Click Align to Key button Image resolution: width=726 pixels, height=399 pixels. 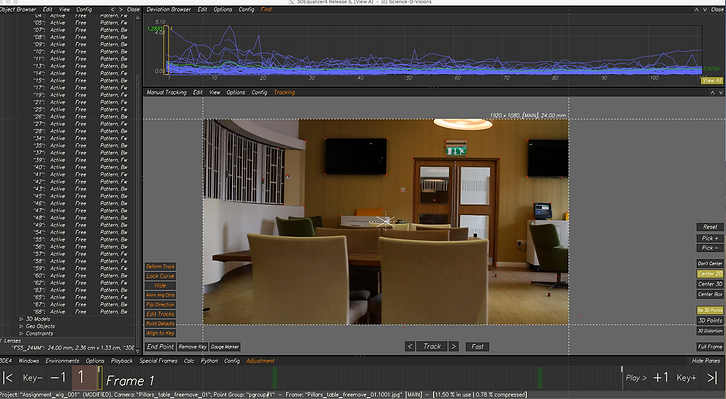coord(160,333)
